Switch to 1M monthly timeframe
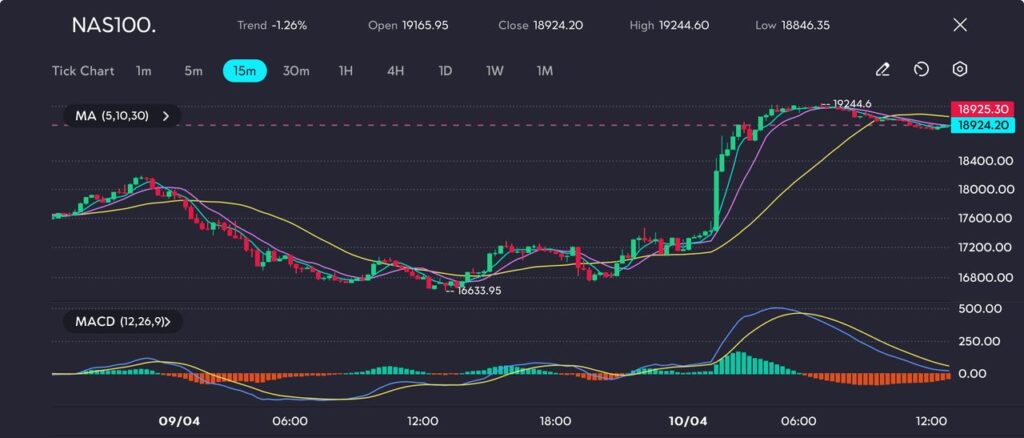1024x438 pixels. click(x=544, y=71)
